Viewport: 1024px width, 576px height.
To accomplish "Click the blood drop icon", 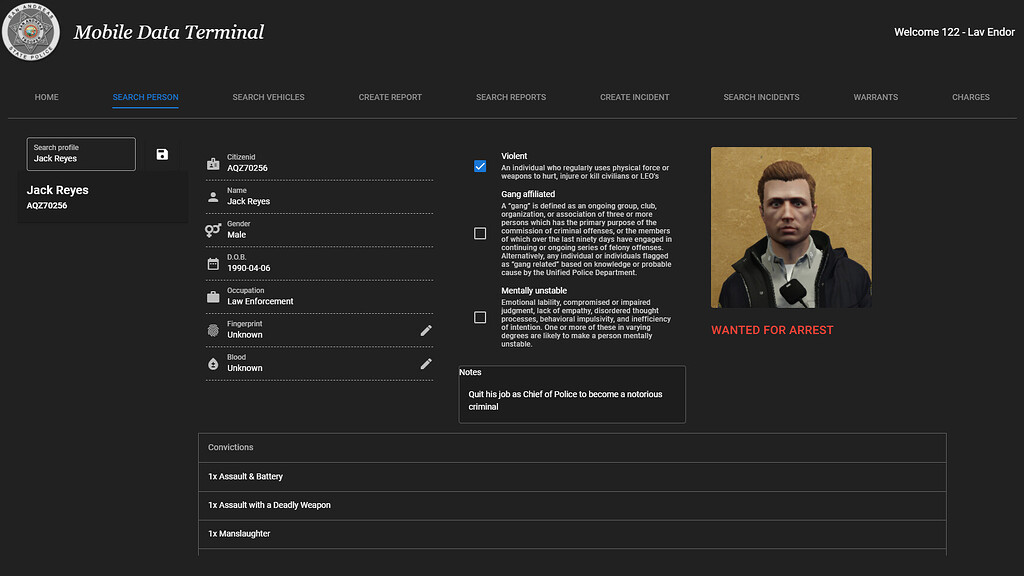I will (211, 363).
